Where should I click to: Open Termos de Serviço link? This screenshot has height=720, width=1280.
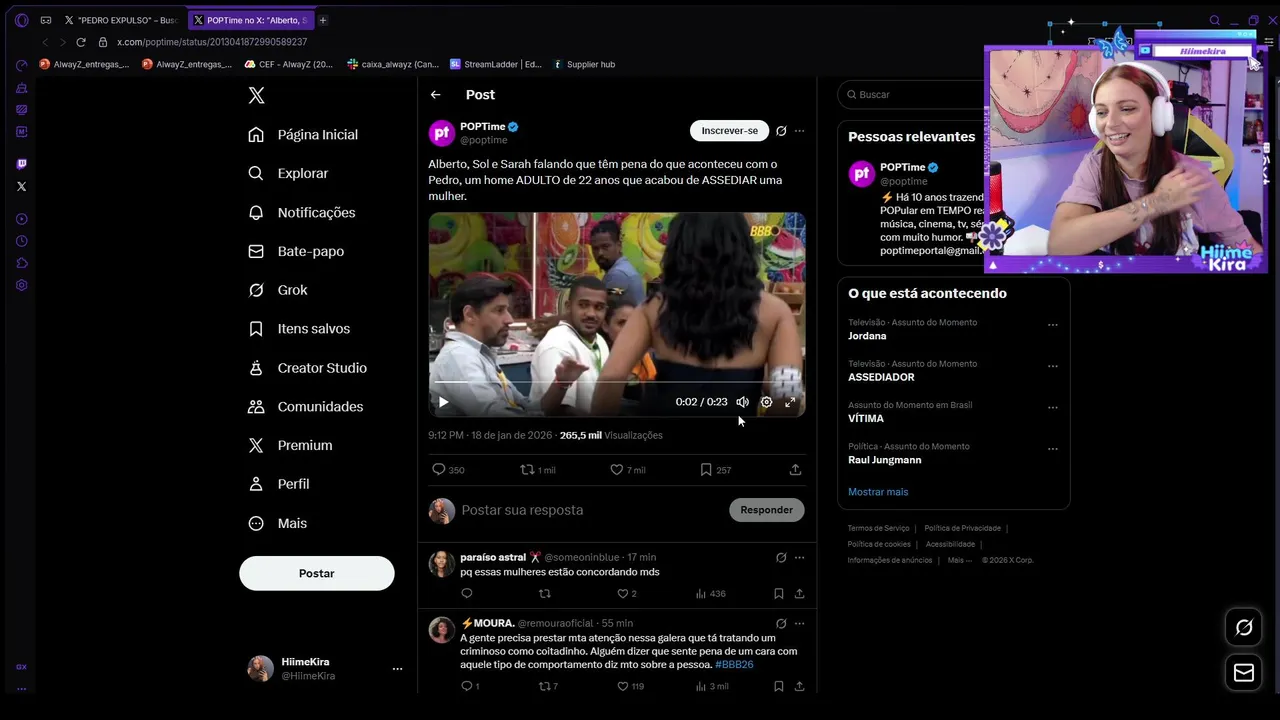coord(878,528)
